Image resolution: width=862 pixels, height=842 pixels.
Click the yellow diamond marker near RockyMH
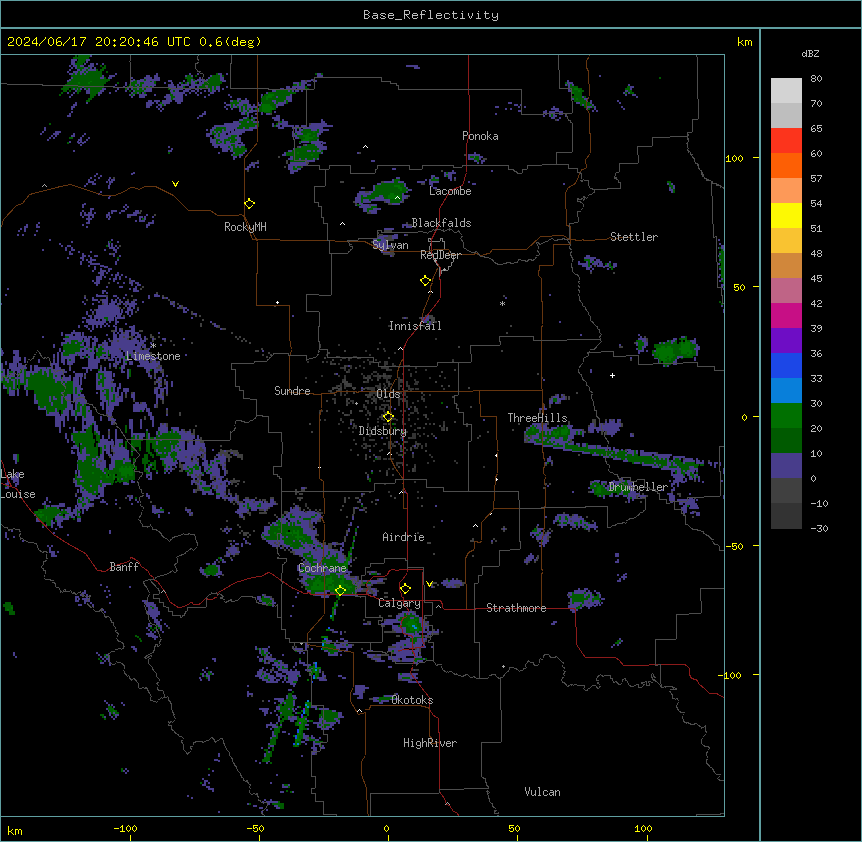click(x=250, y=204)
